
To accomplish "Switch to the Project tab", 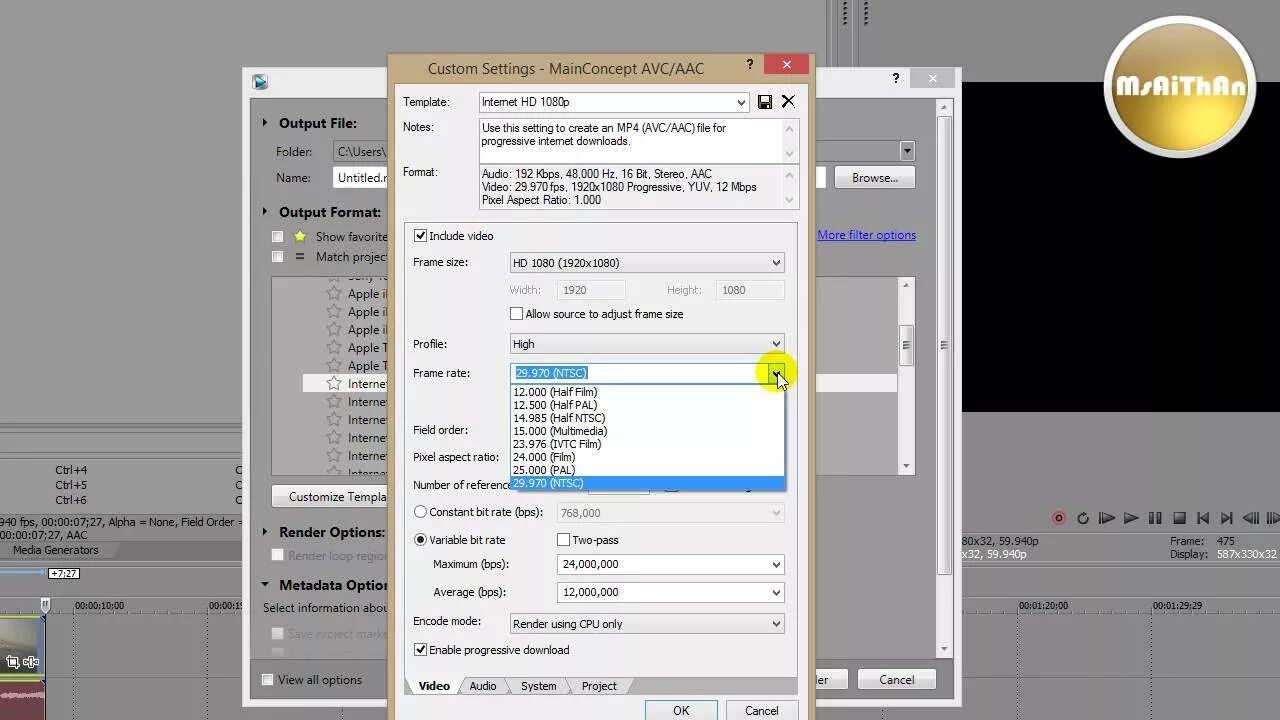I will click(599, 686).
